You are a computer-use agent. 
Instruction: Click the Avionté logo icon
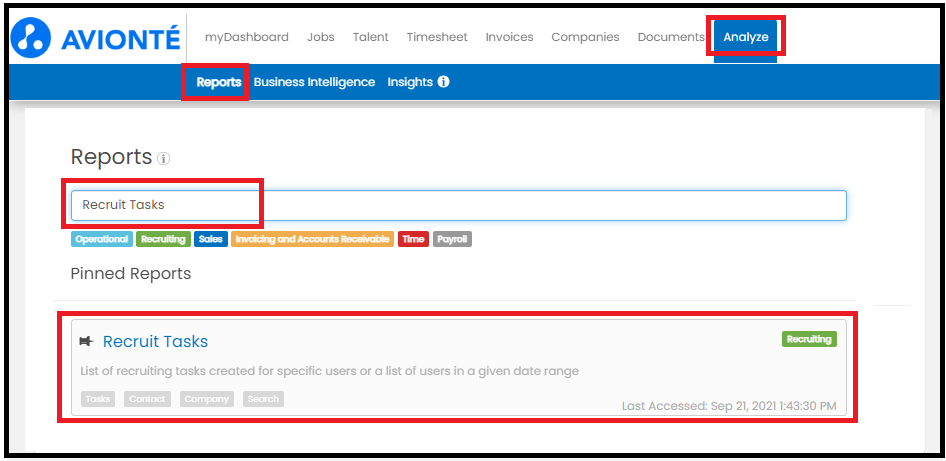pos(30,38)
